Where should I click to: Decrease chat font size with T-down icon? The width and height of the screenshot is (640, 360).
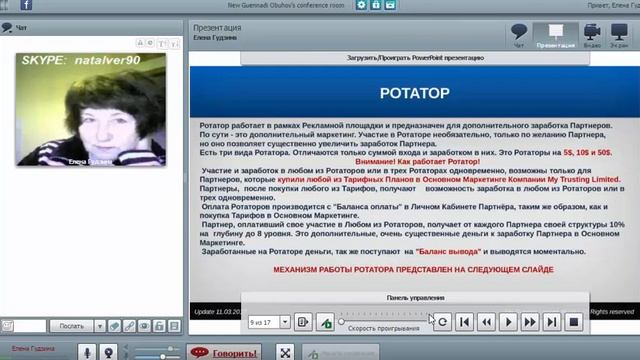(x=174, y=43)
